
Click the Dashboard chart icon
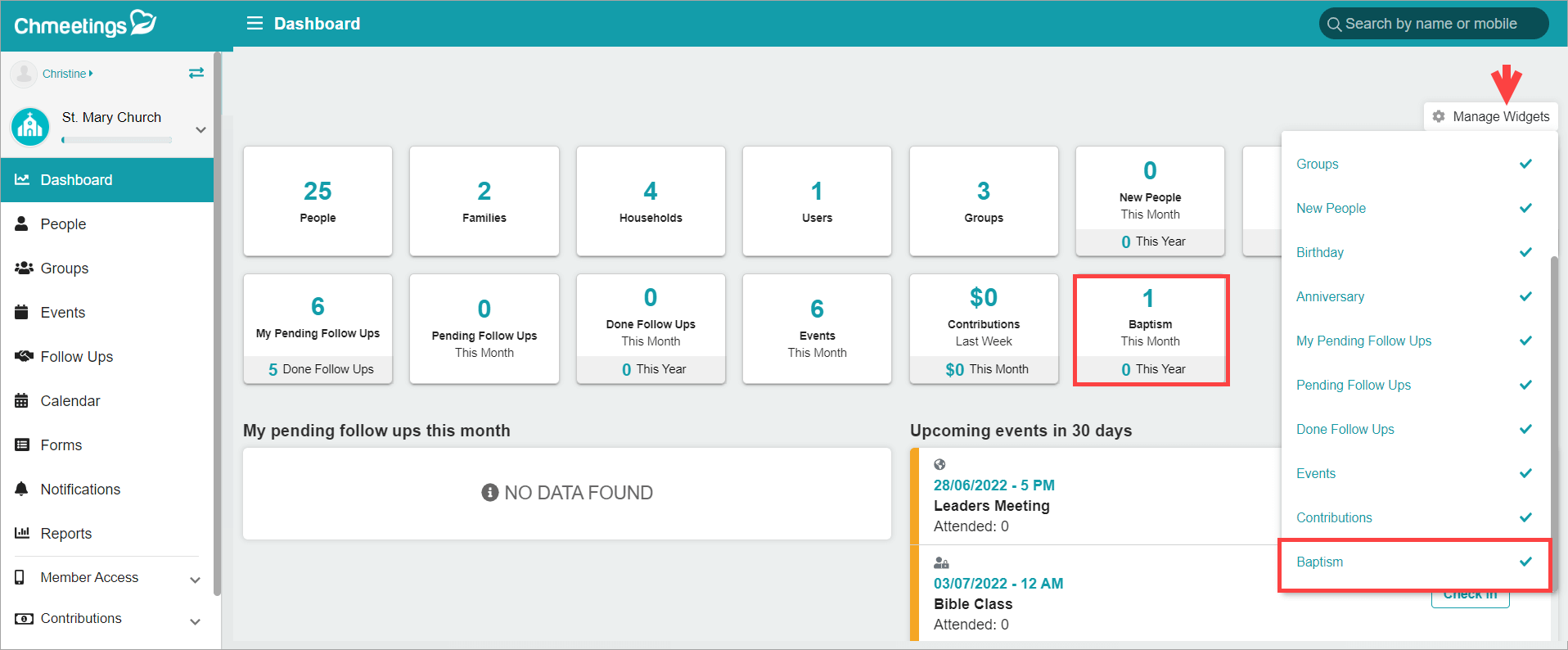click(x=22, y=179)
